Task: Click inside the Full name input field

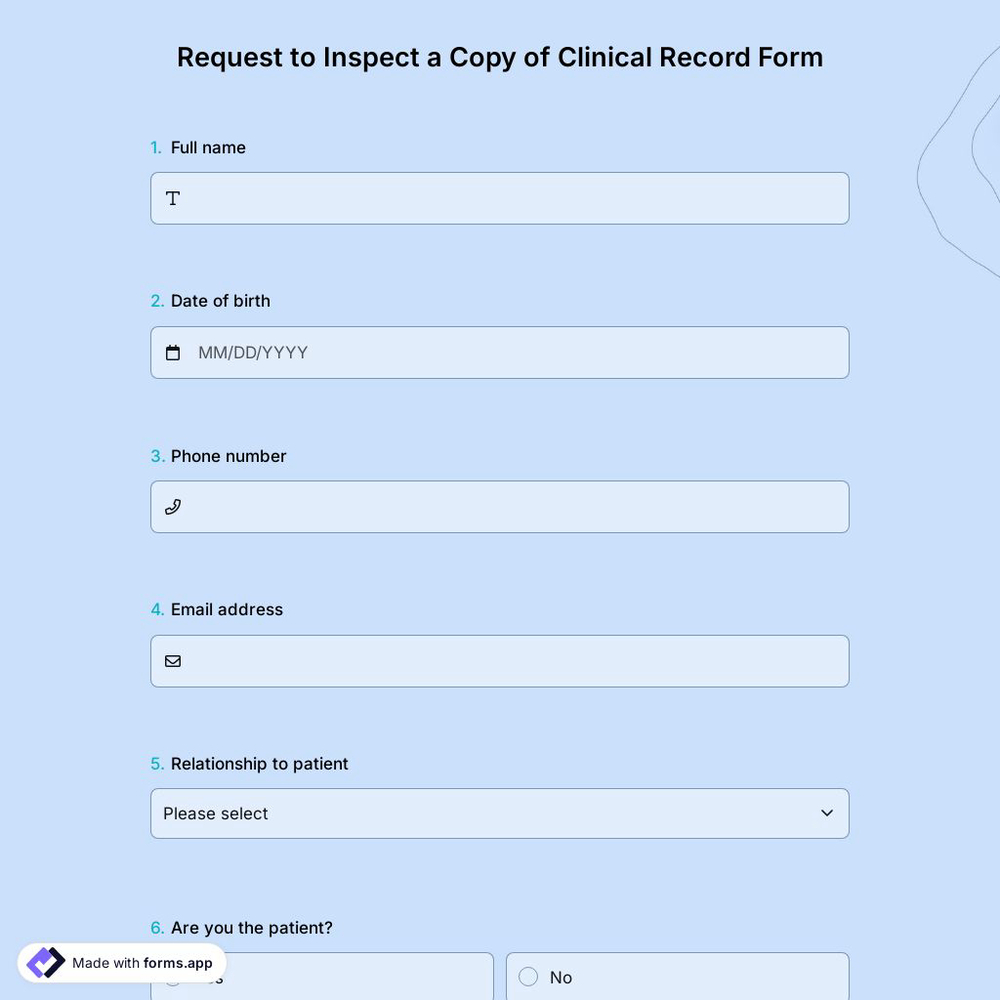Action: tap(500, 198)
